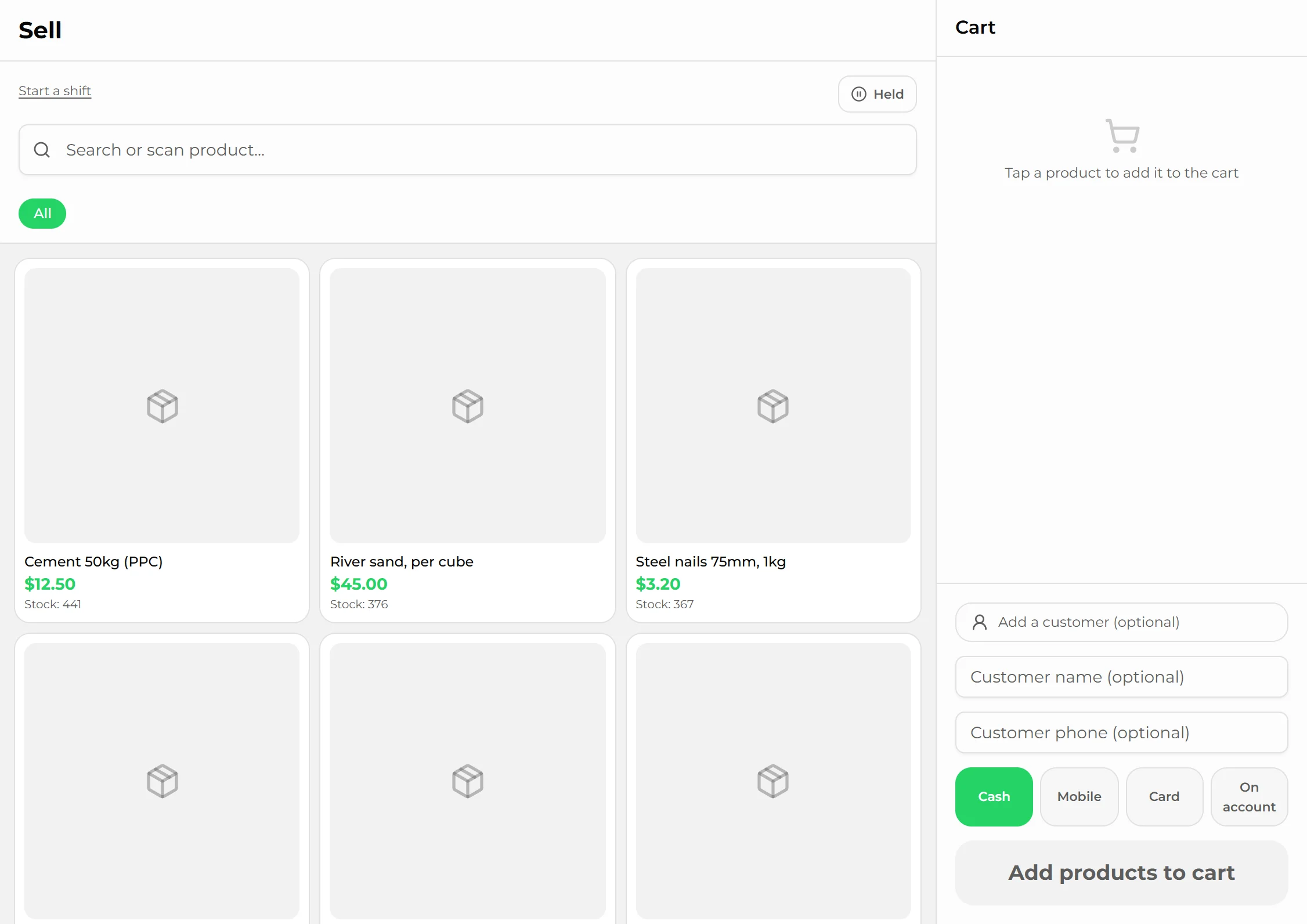This screenshot has width=1307, height=924.
Task: Select Cash as the payment method
Action: click(994, 796)
